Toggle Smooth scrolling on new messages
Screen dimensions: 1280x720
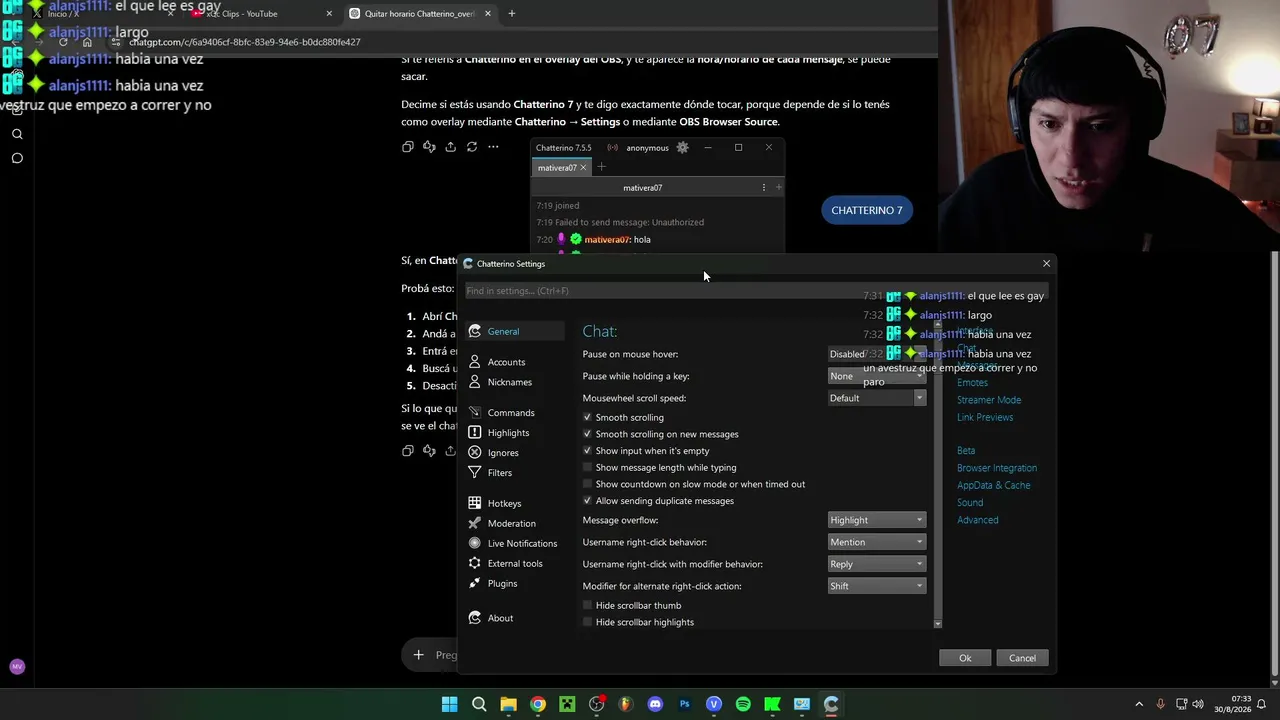point(588,434)
